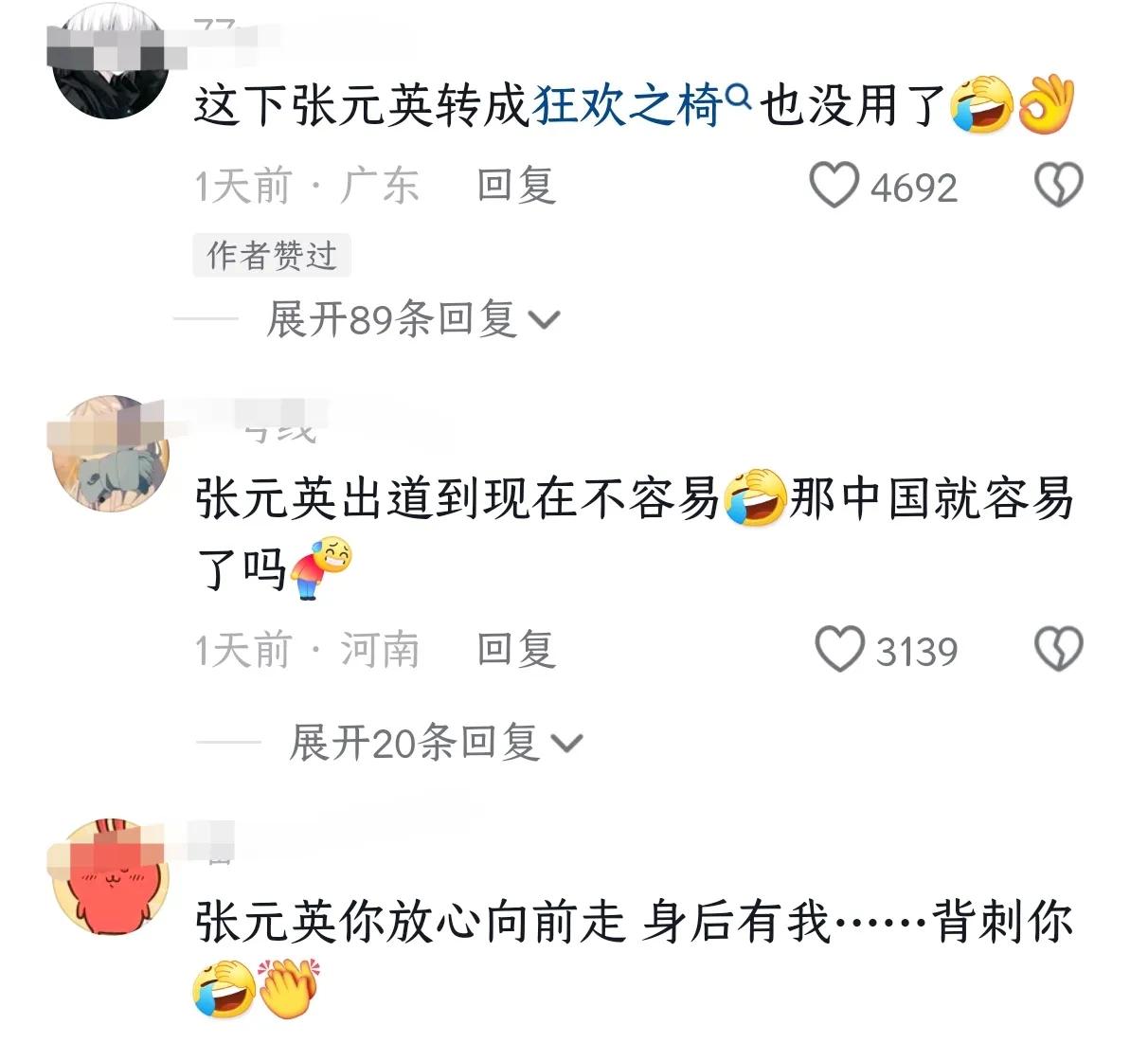Image resolution: width=1148 pixels, height=1043 pixels.
Task: Like the comment with 3139 likes
Action: tap(839, 650)
